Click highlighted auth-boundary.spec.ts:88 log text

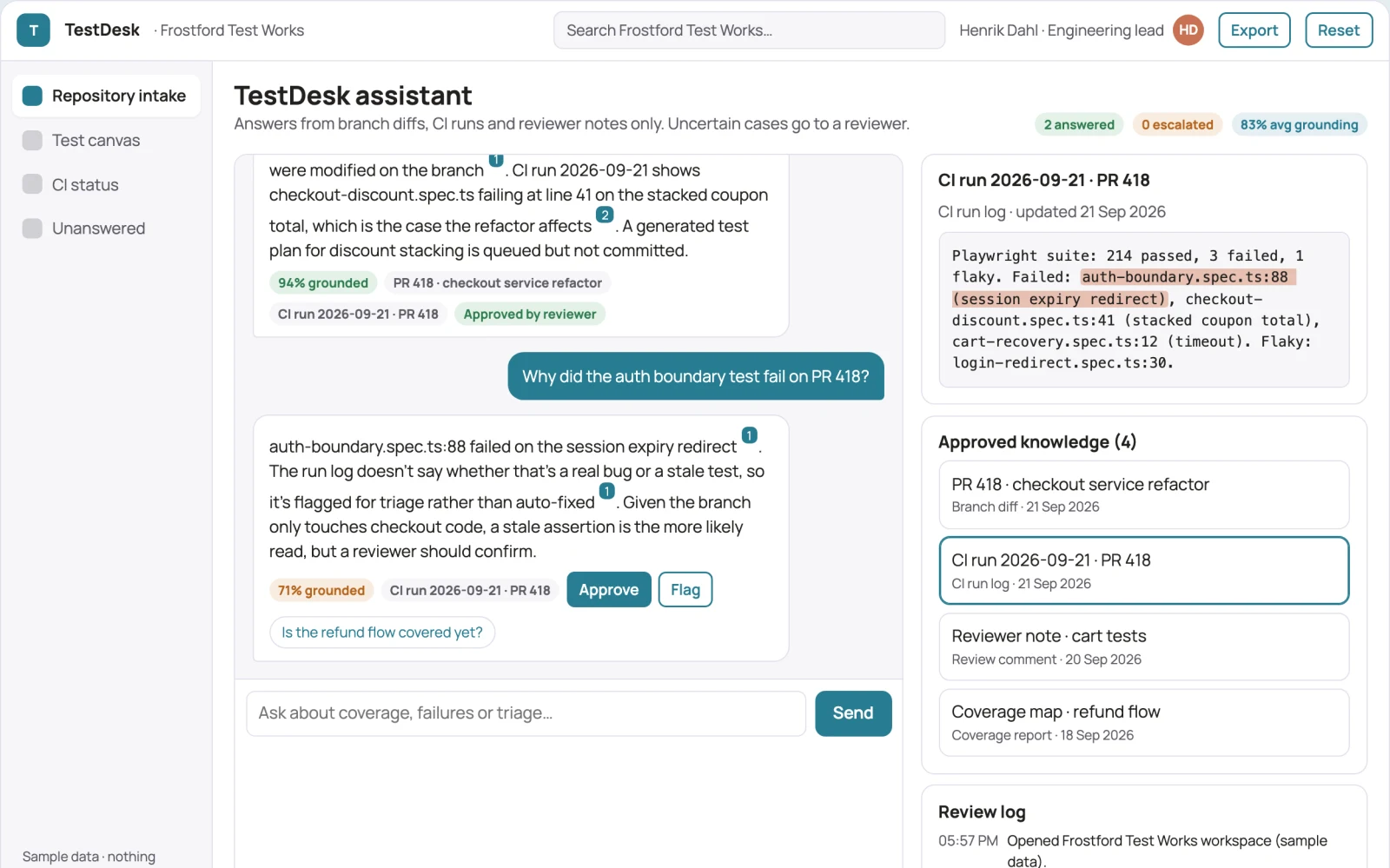1188,277
